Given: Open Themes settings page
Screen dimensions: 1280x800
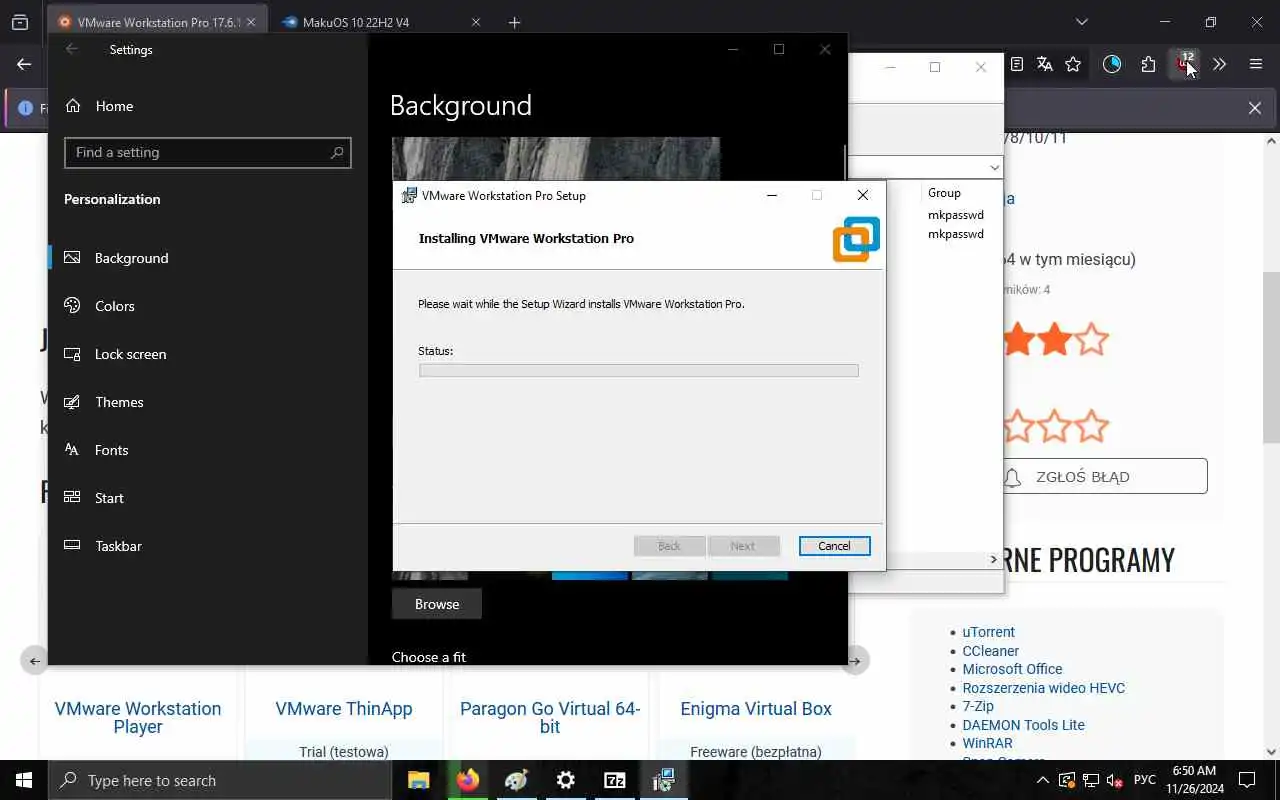Looking at the screenshot, I should (x=119, y=402).
